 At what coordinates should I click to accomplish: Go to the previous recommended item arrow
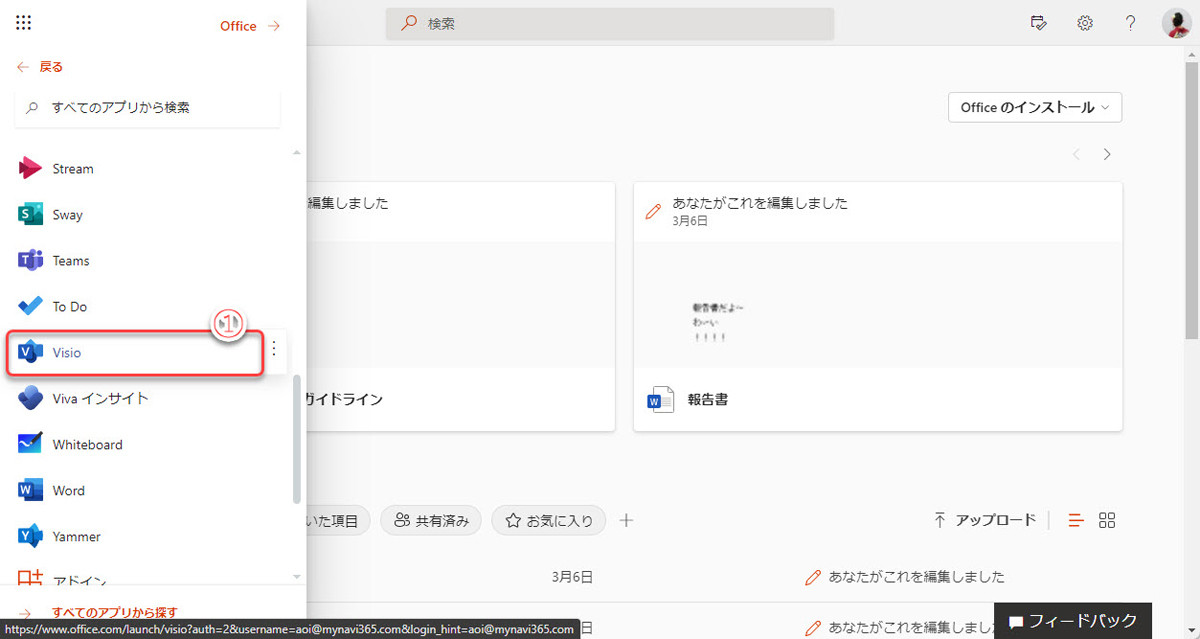coord(1076,154)
